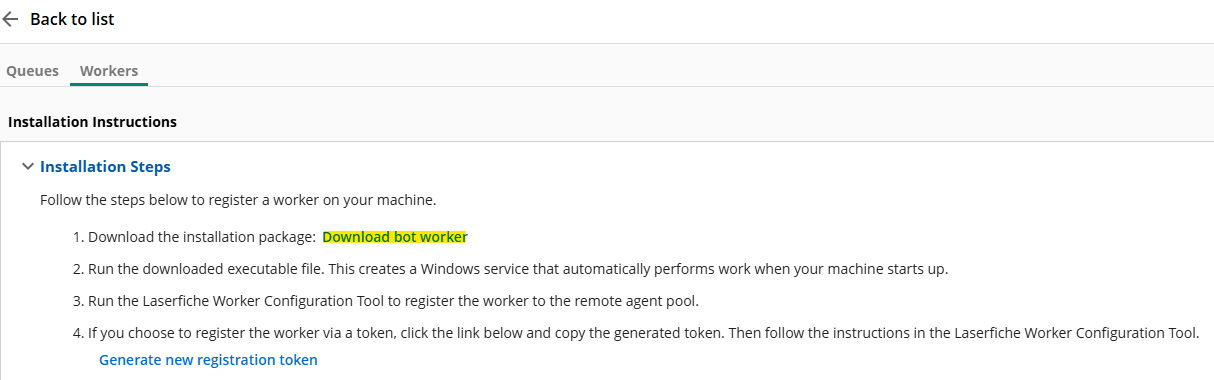The width and height of the screenshot is (1214, 380).
Task: Click the back arrow icon
Action: 11,19
